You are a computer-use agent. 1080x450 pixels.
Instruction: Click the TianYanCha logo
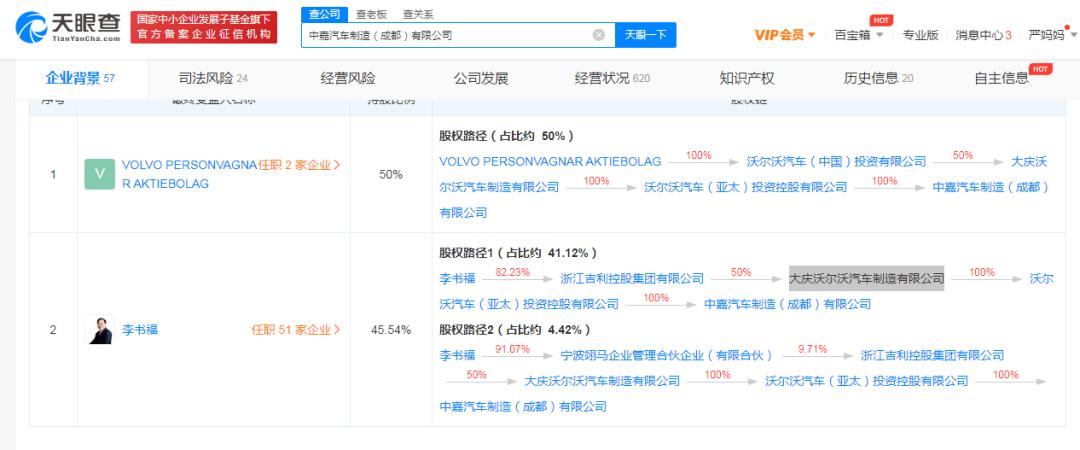(x=68, y=28)
